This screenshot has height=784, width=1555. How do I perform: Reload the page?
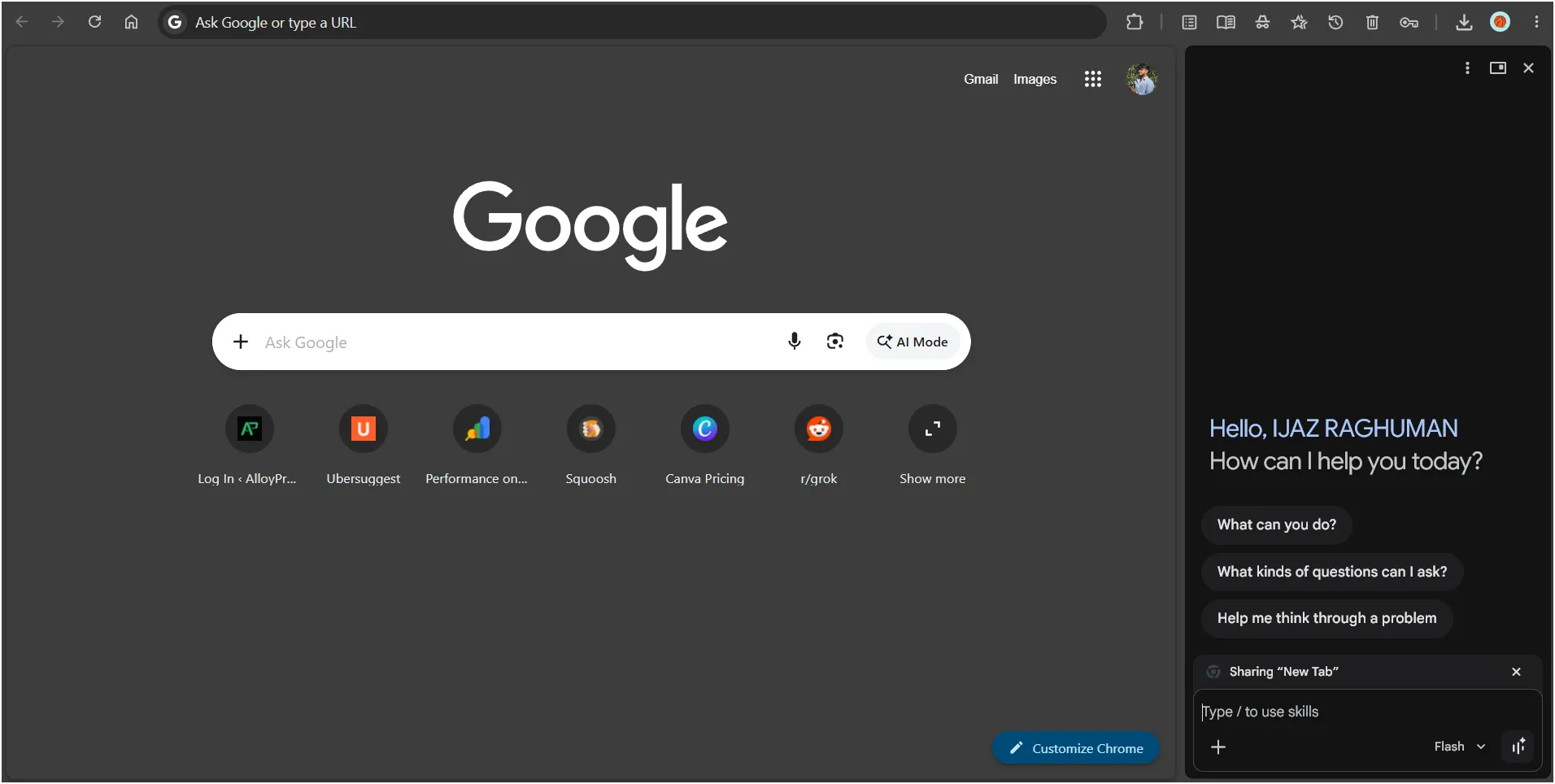pyautogui.click(x=94, y=22)
